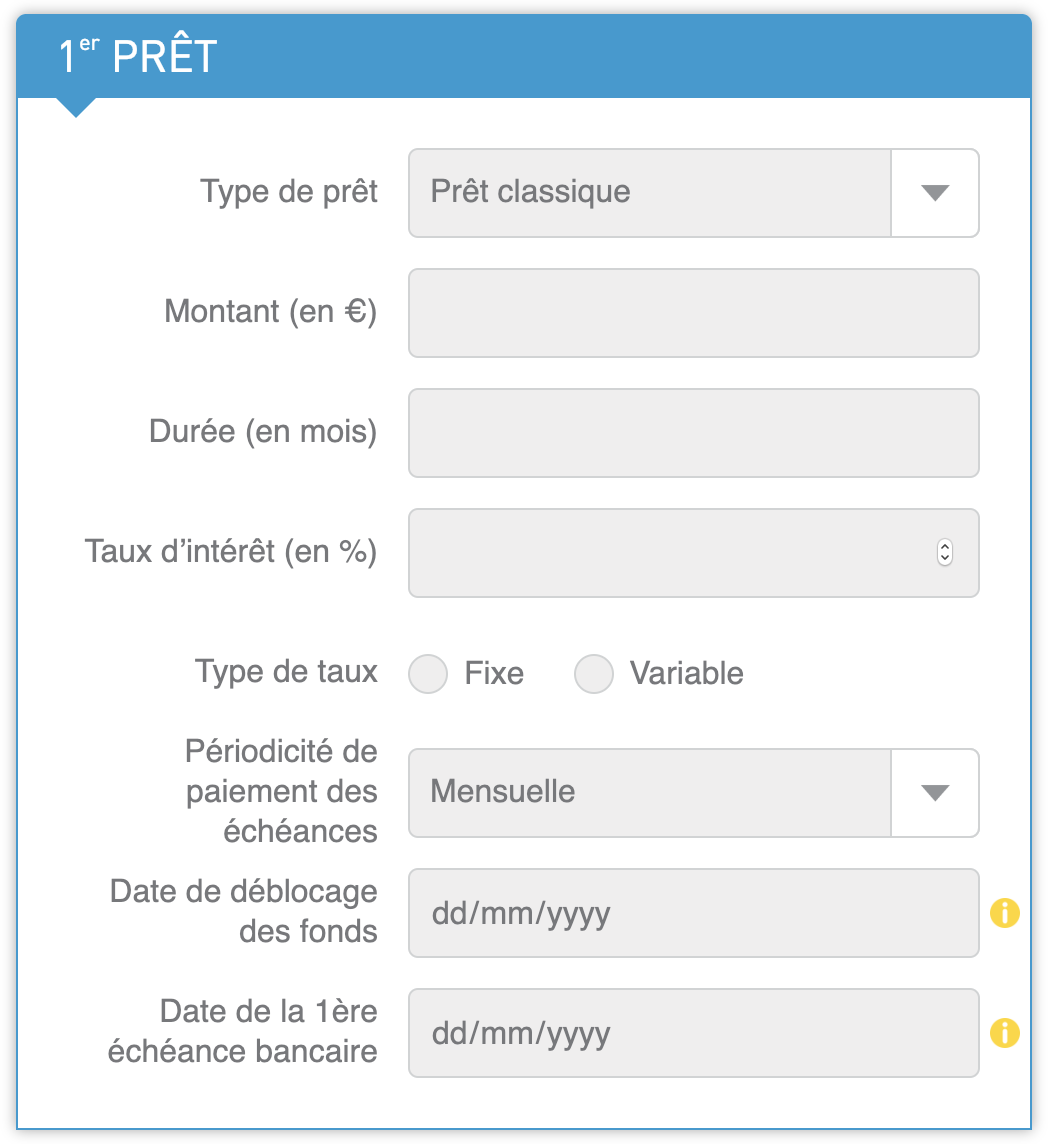Click the Type de prêt dropdown arrow
1054x1144 pixels.
[x=934, y=193]
